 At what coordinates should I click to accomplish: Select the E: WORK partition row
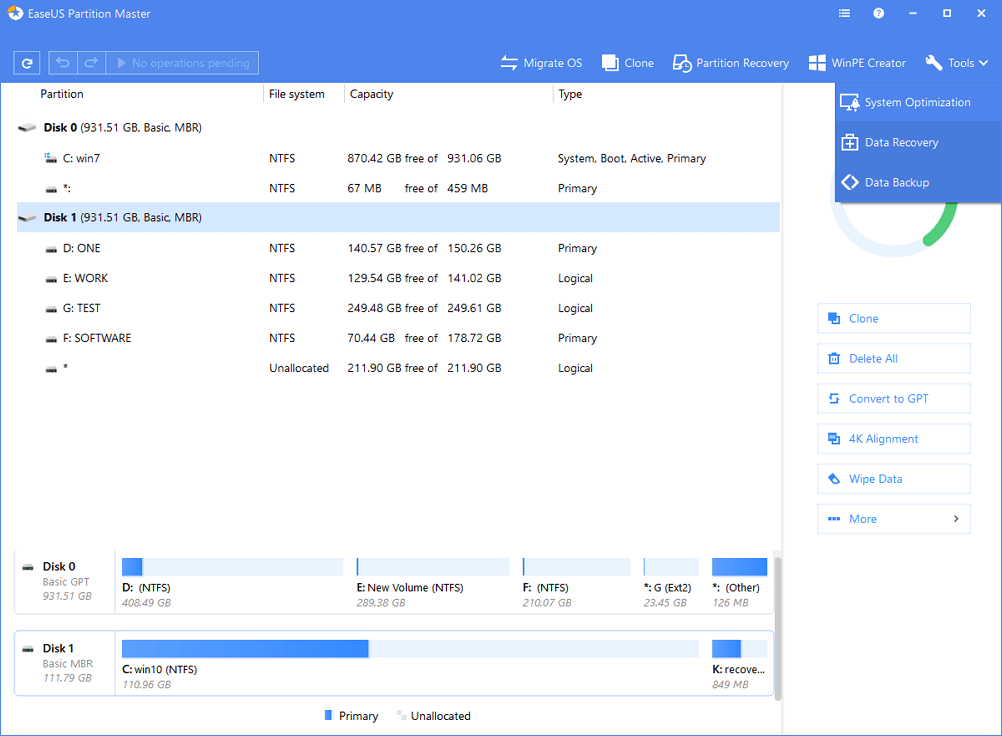398,278
